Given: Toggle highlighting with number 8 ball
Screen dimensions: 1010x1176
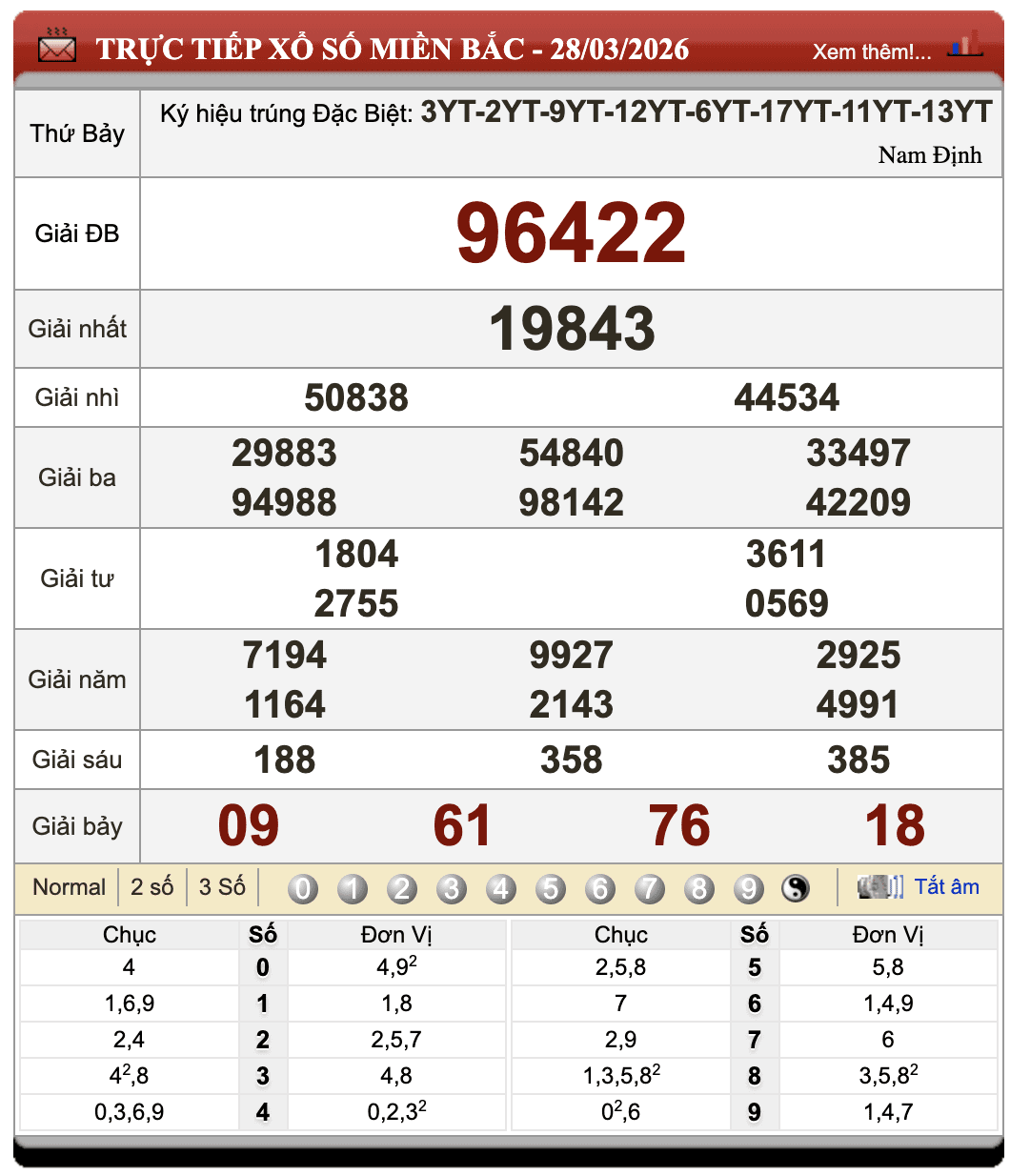Looking at the screenshot, I should tap(698, 887).
